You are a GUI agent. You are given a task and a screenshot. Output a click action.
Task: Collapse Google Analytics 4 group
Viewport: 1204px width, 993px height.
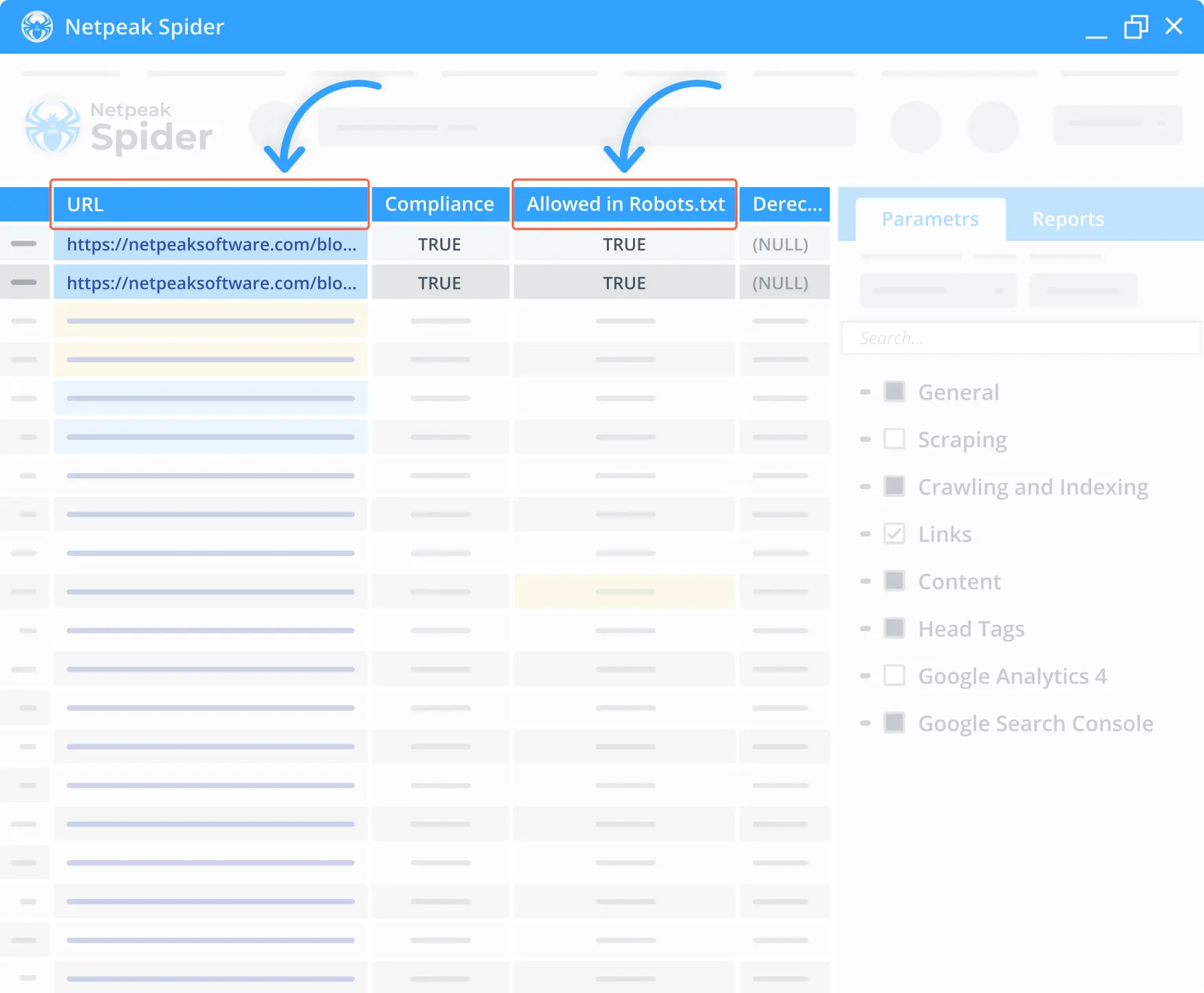(866, 676)
